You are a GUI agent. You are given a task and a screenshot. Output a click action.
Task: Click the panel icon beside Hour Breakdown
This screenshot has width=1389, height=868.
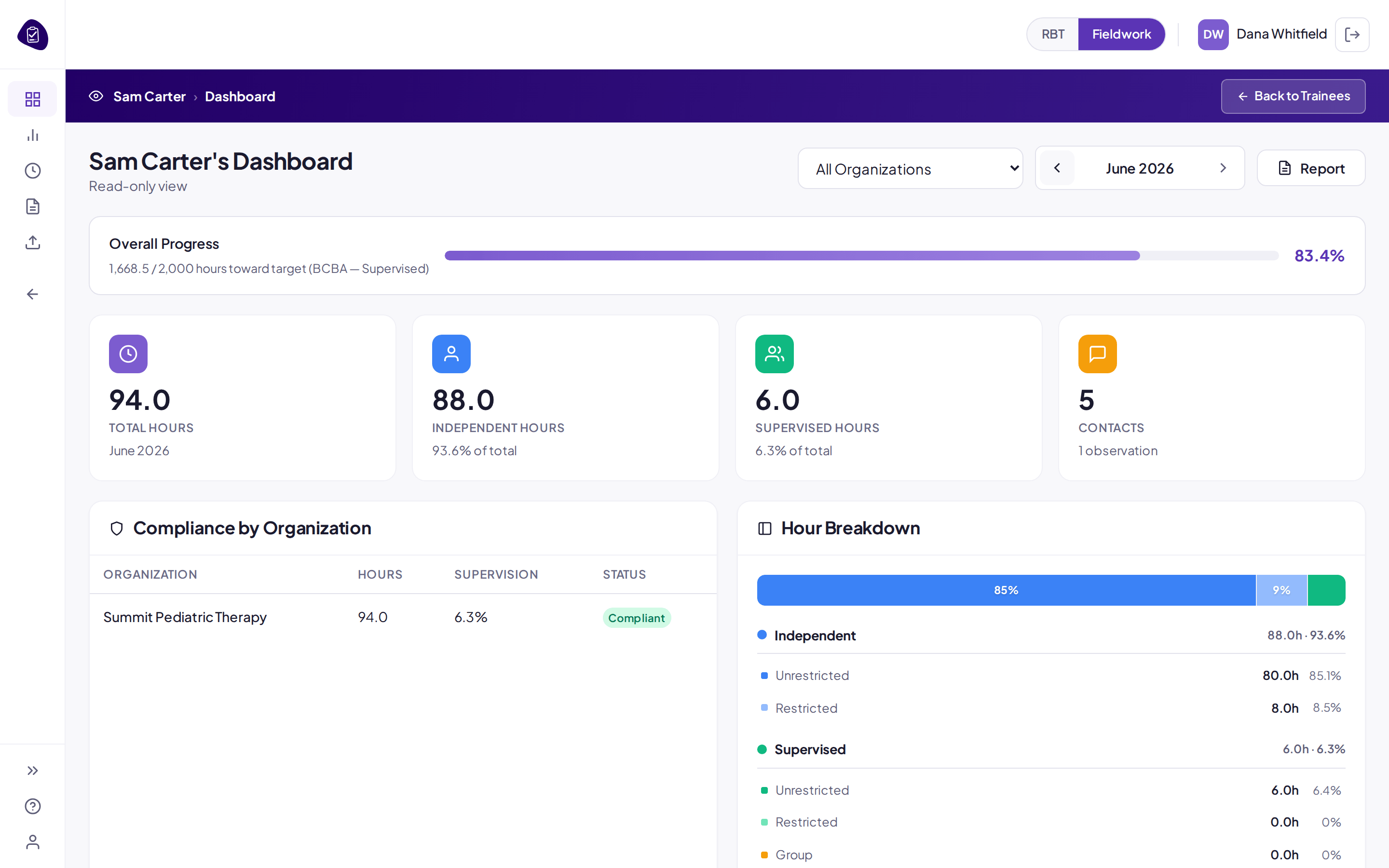pyautogui.click(x=764, y=528)
